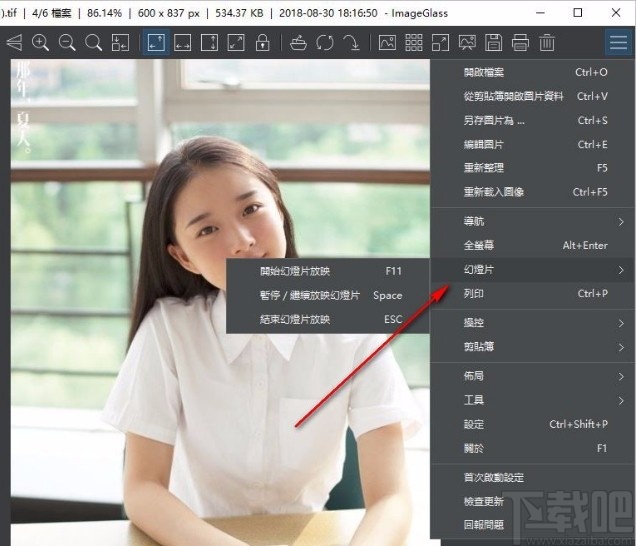Screen dimensions: 636x546
Task: Click the plain magnifier actual-size icon
Action: pos(93,43)
